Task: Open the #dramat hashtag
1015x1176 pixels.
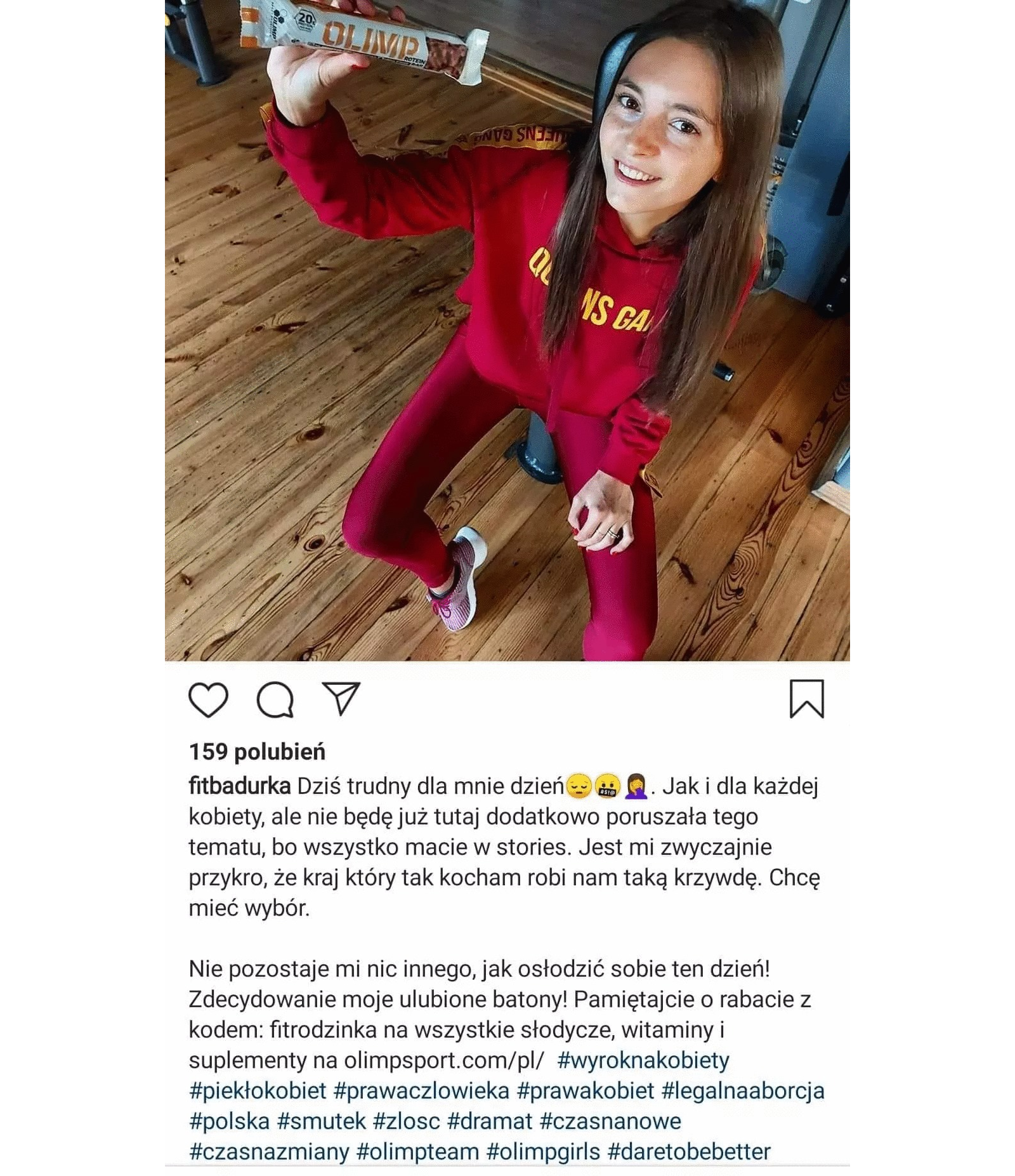Action: pyautogui.click(x=490, y=1121)
